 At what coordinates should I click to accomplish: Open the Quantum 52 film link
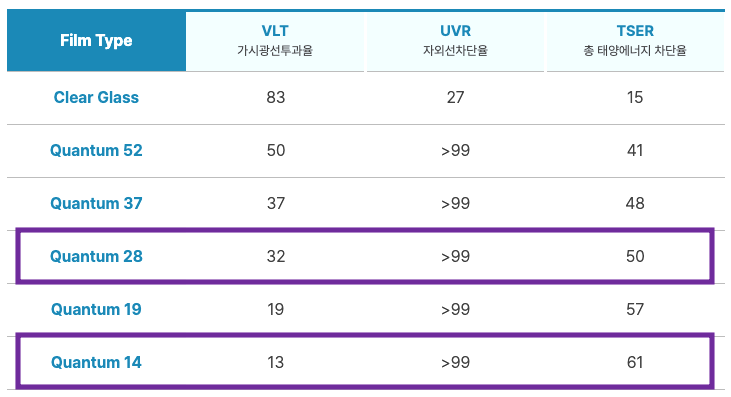[x=96, y=151]
